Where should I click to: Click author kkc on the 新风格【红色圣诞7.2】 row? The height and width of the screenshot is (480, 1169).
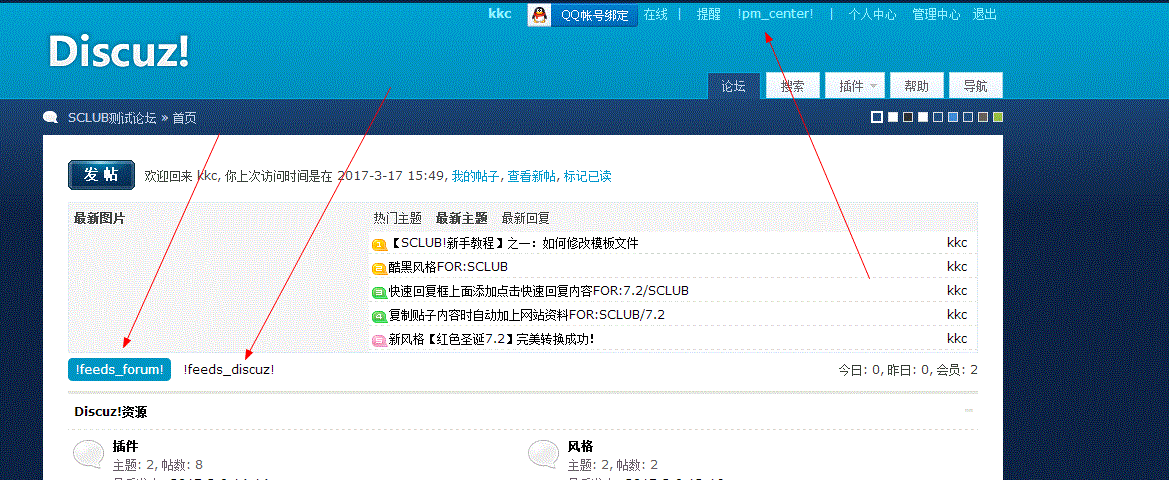pos(957,339)
